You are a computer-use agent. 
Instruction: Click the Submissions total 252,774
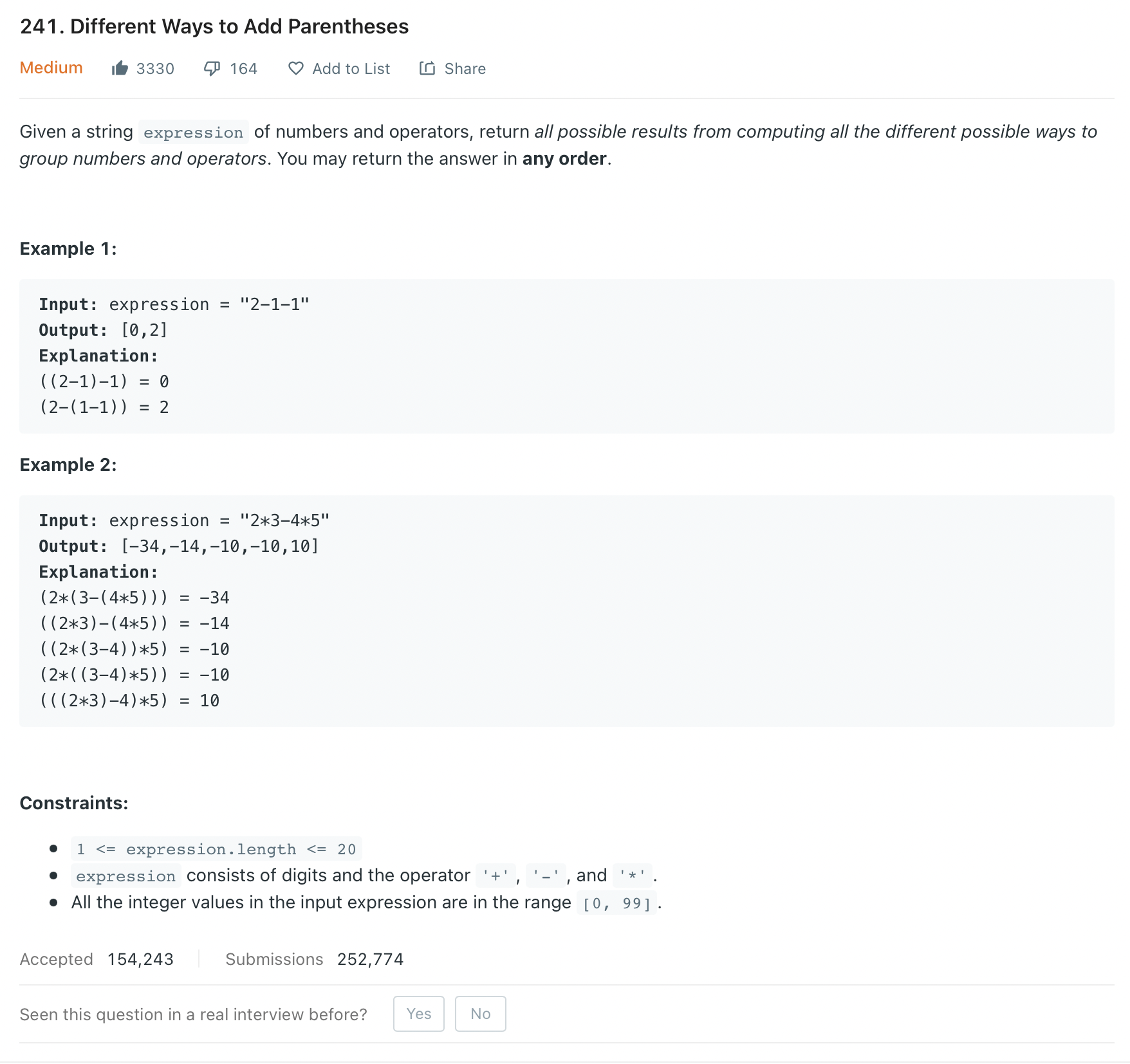tap(370, 959)
